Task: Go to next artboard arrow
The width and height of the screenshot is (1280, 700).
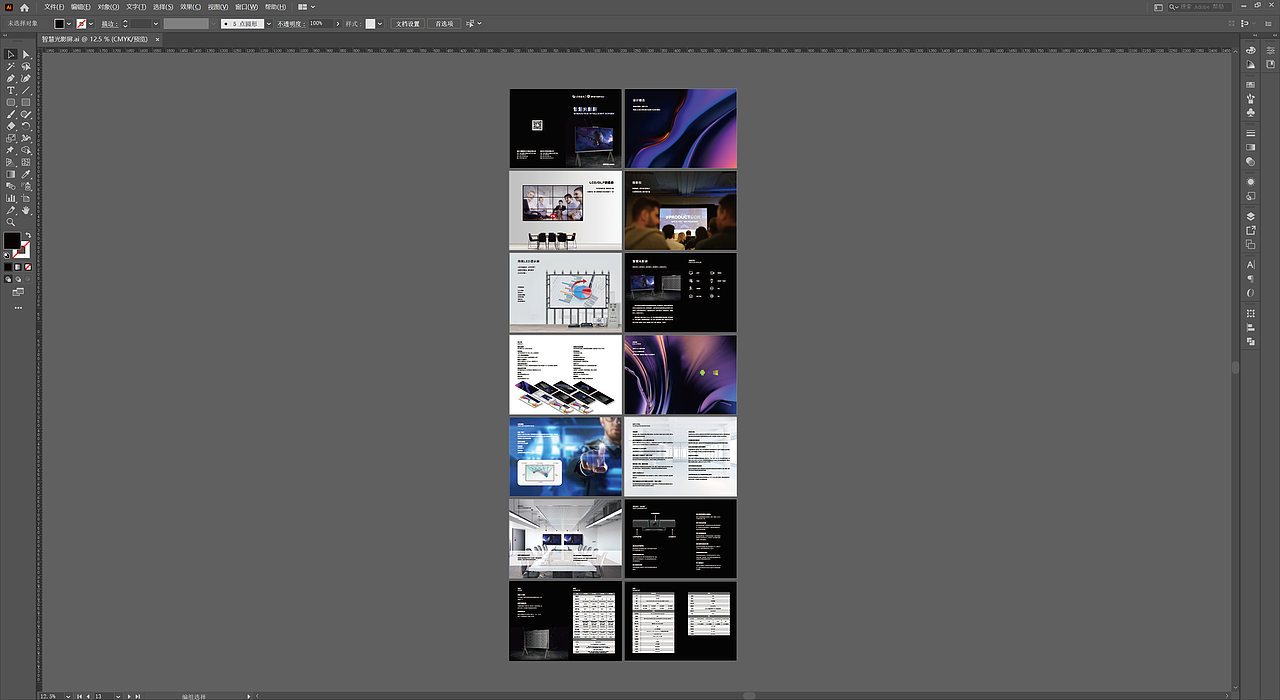Action: point(129,696)
